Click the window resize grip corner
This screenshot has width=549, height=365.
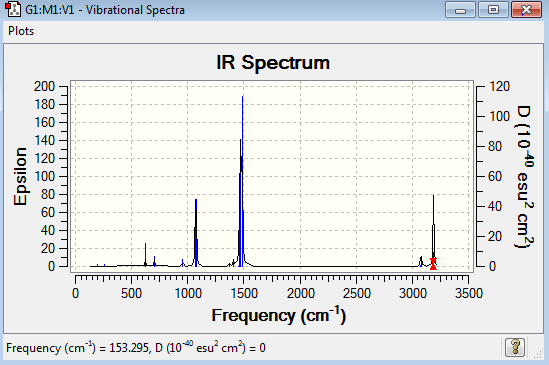click(x=537, y=354)
